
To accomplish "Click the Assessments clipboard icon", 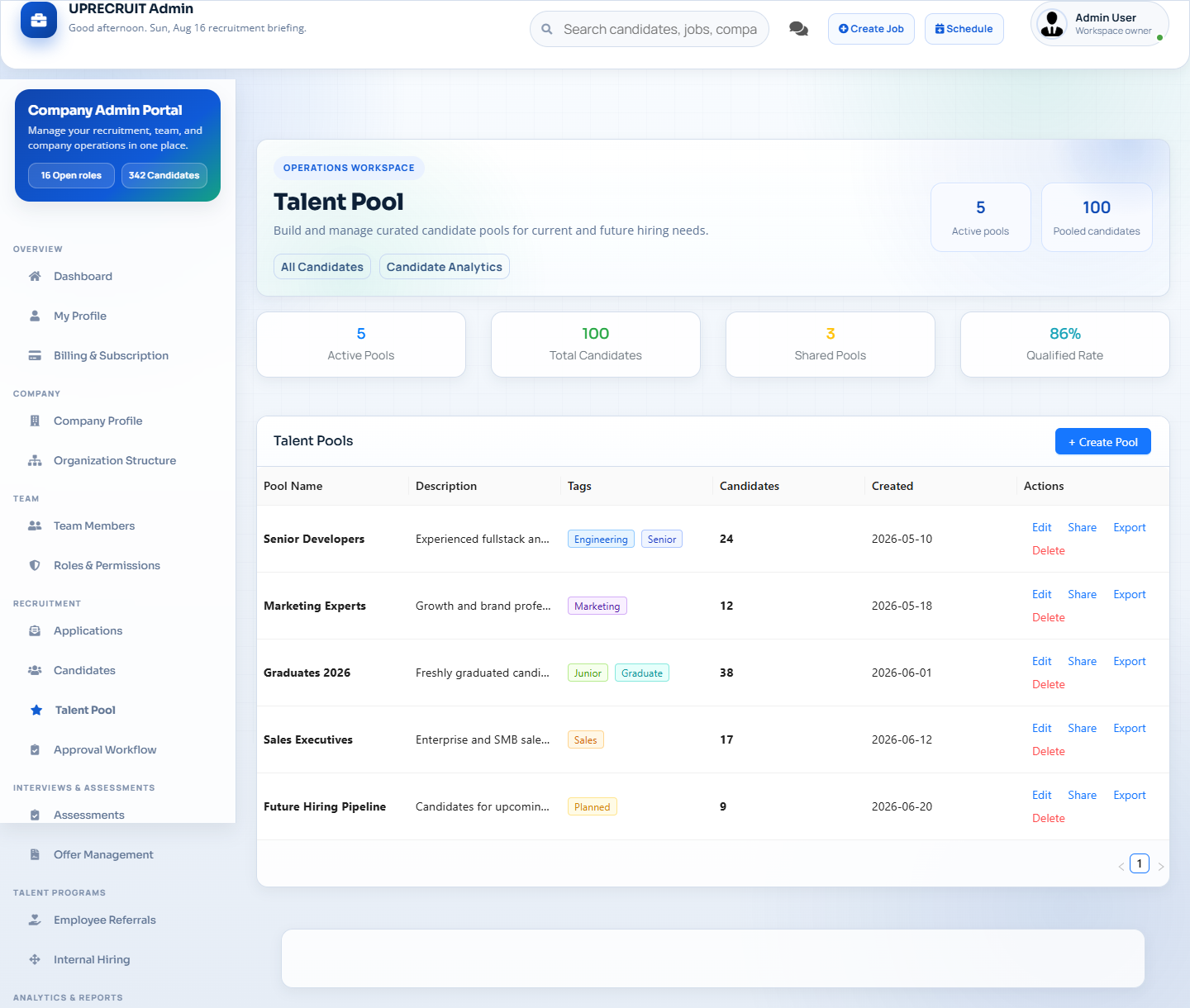I will (35, 815).
